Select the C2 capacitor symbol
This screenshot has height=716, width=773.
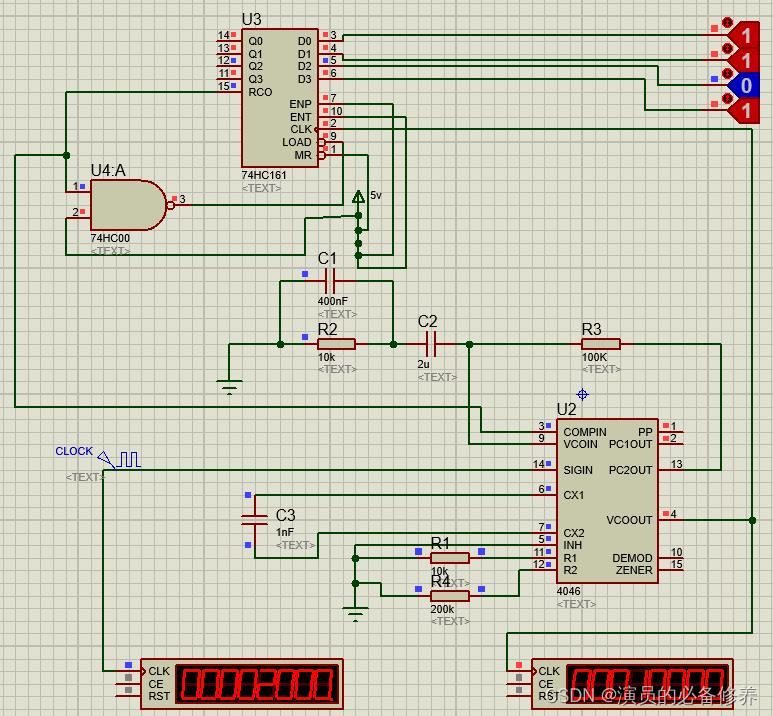click(430, 344)
